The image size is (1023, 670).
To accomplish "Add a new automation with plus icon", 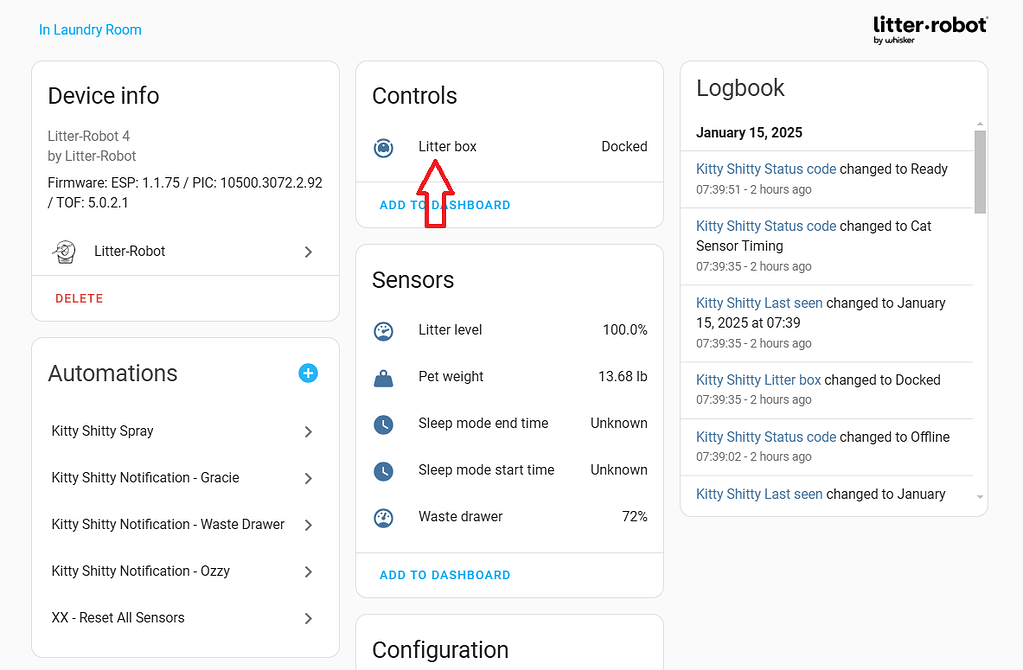I will pos(308,373).
